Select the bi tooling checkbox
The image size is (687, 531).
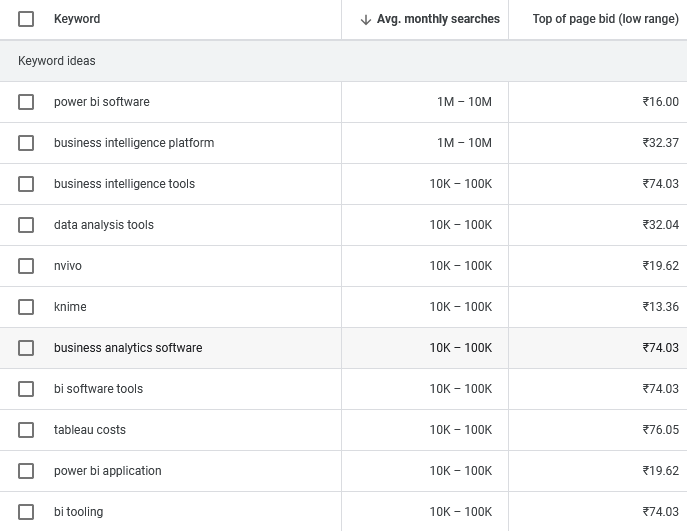pyautogui.click(x=26, y=512)
